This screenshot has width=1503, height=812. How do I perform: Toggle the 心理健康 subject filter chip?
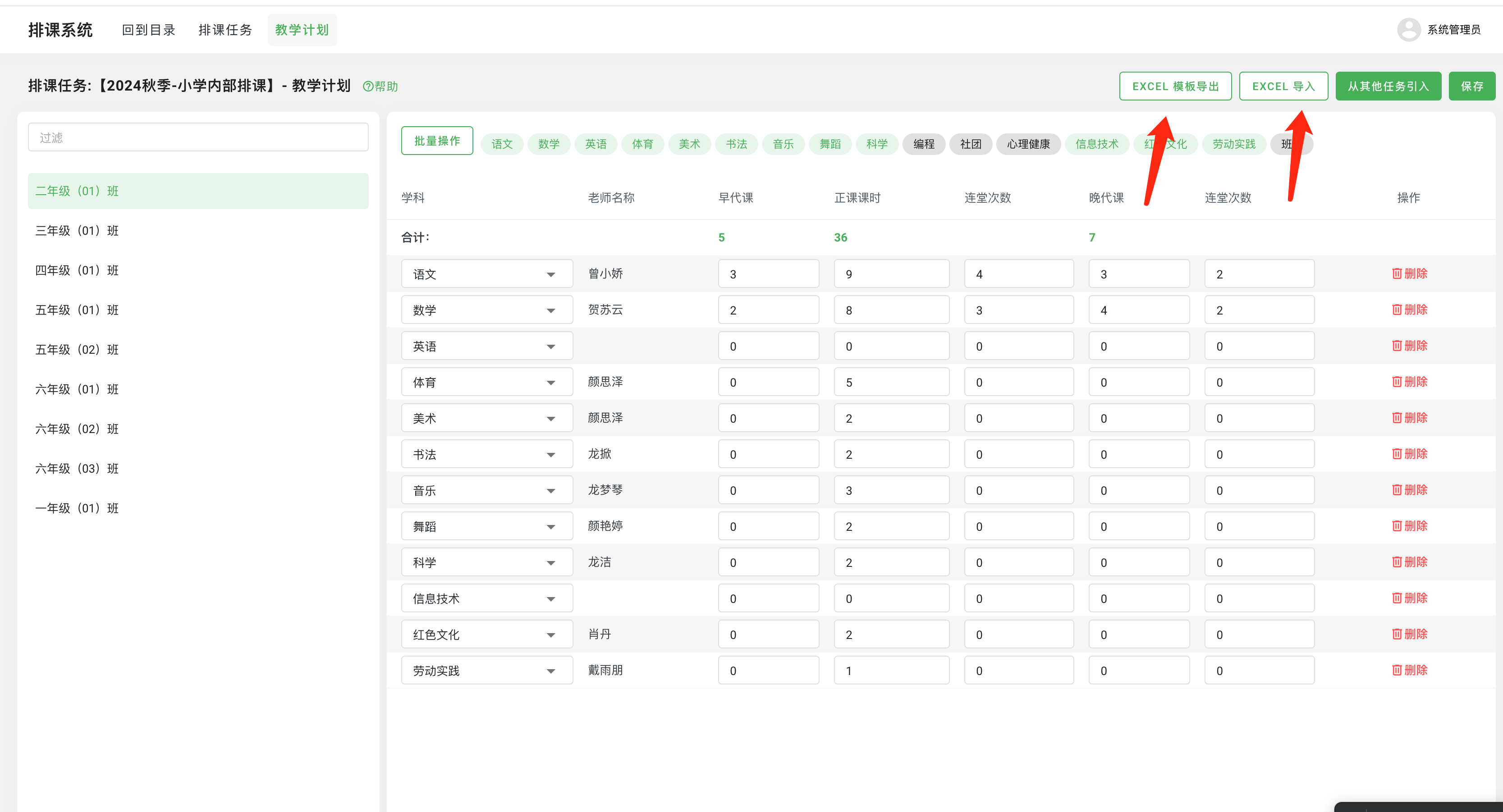point(1028,144)
